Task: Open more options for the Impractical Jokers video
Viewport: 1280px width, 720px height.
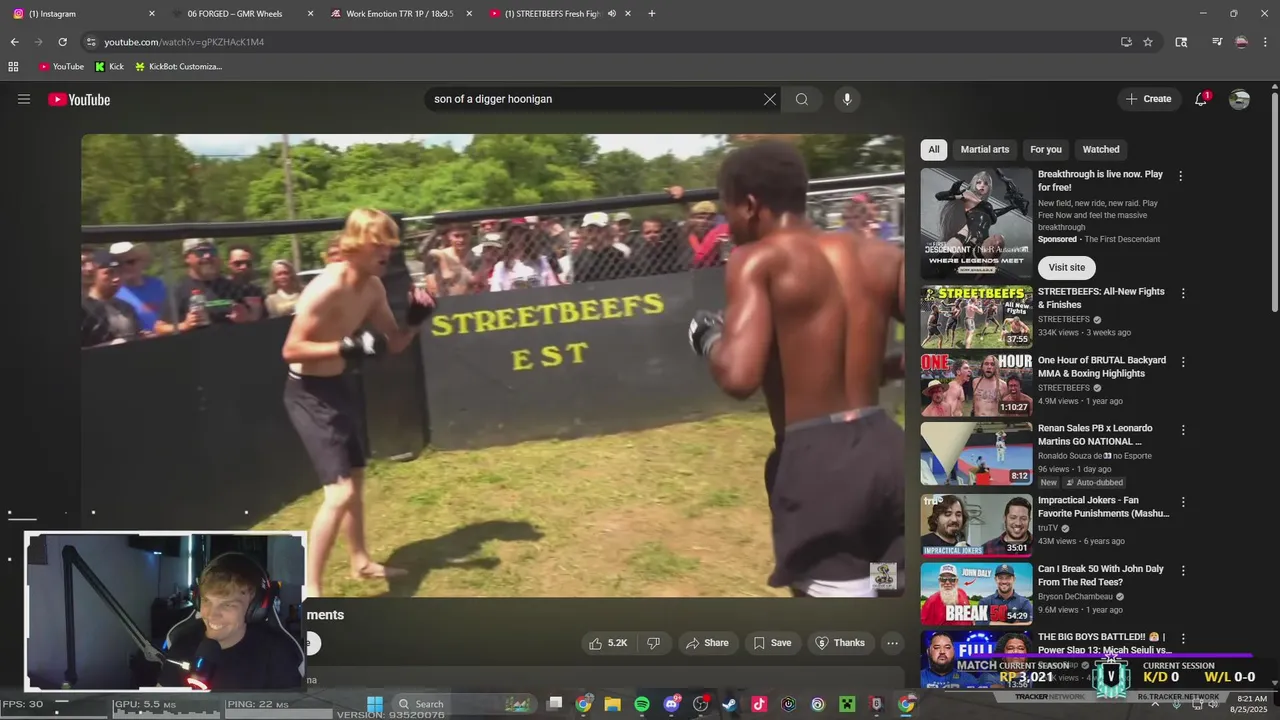Action: pos(1183,502)
